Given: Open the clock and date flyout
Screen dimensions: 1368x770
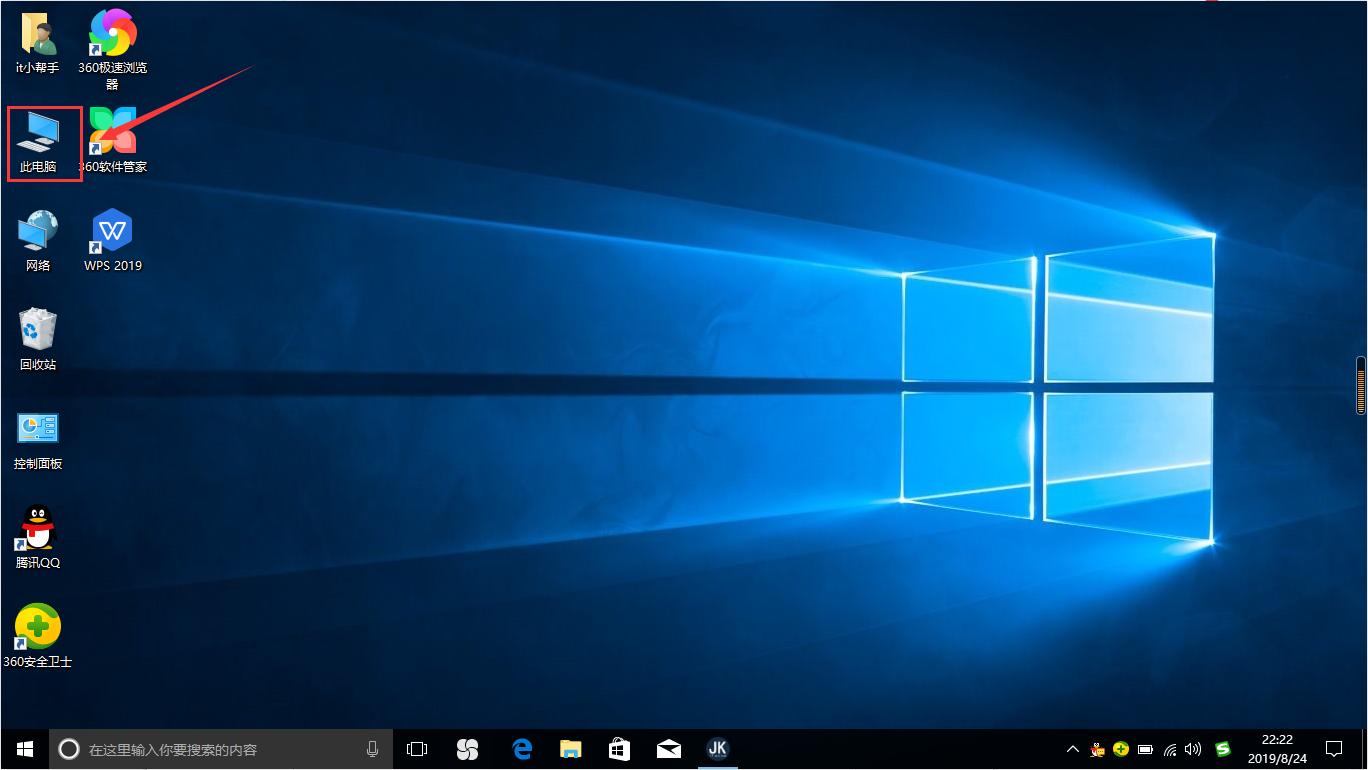Looking at the screenshot, I should 1276,749.
